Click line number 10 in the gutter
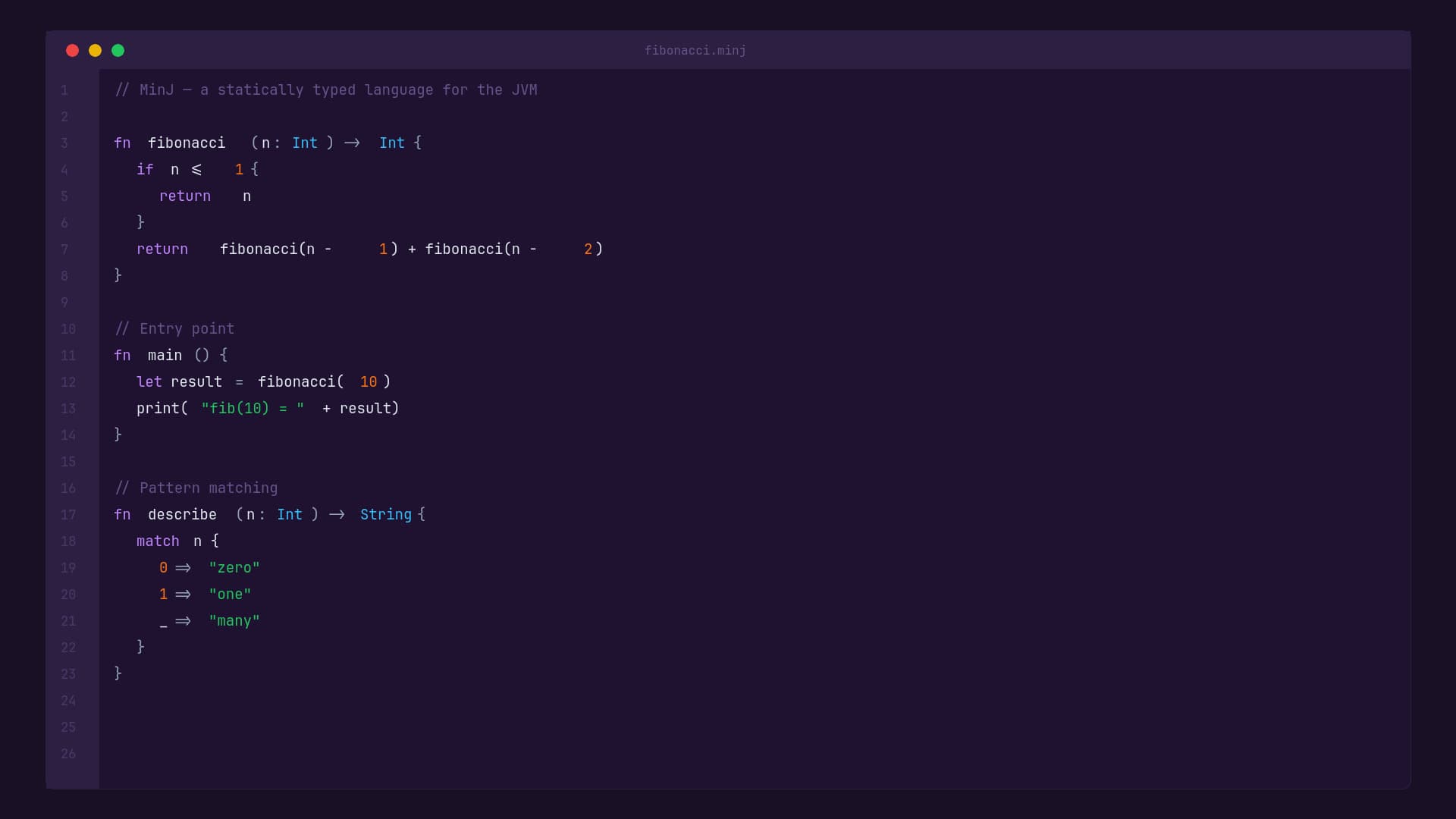The height and width of the screenshot is (819, 1456). pos(68,328)
